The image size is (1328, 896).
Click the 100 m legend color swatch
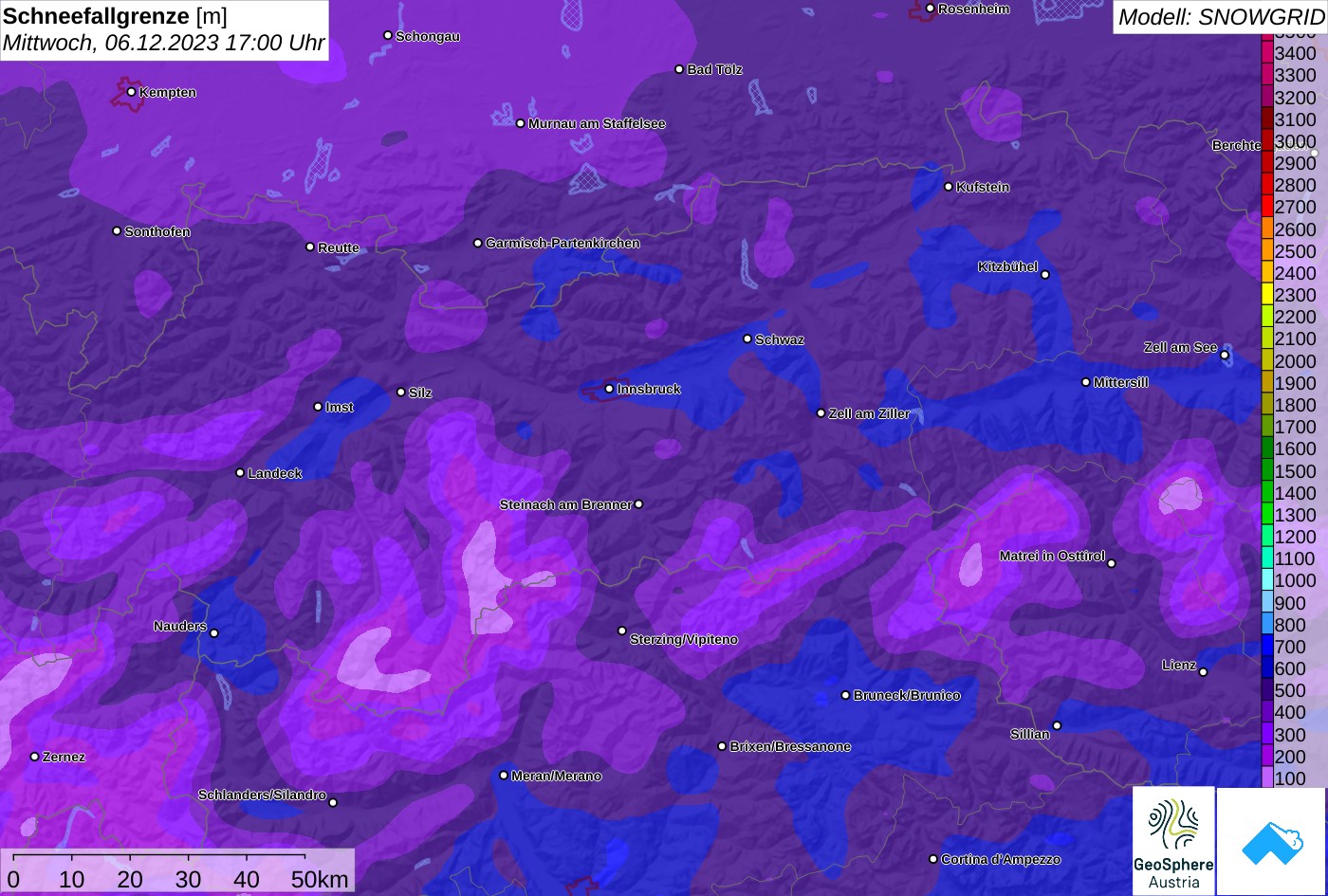1267,777
